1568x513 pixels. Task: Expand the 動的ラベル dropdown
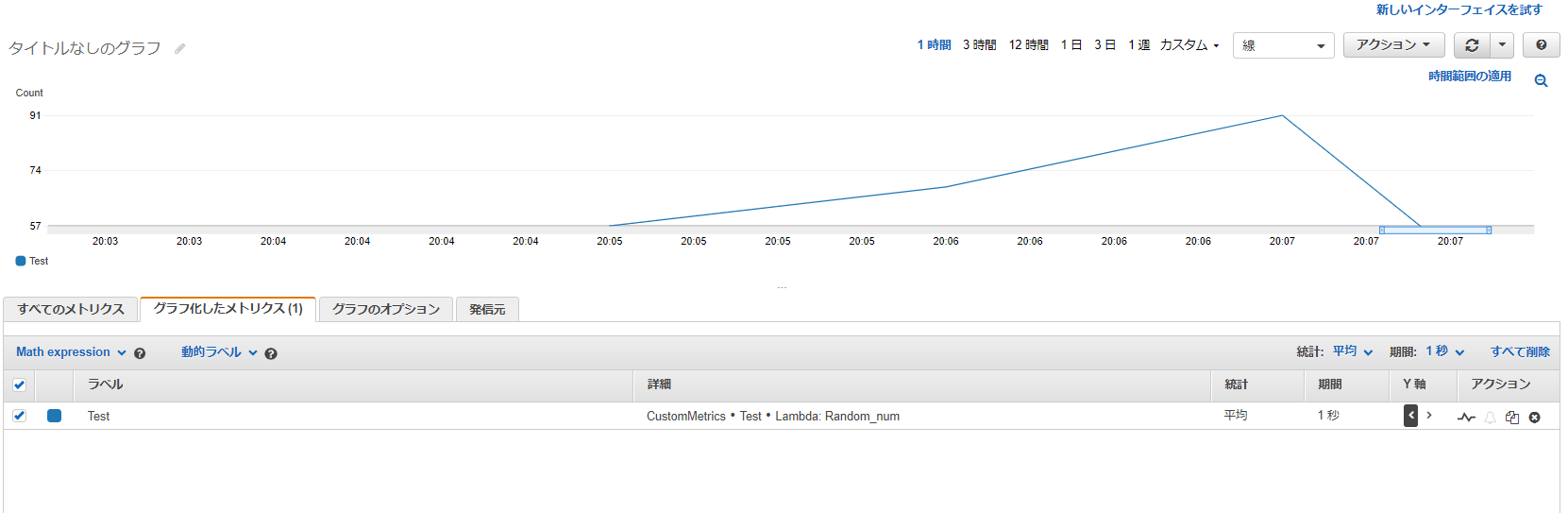pos(219,352)
